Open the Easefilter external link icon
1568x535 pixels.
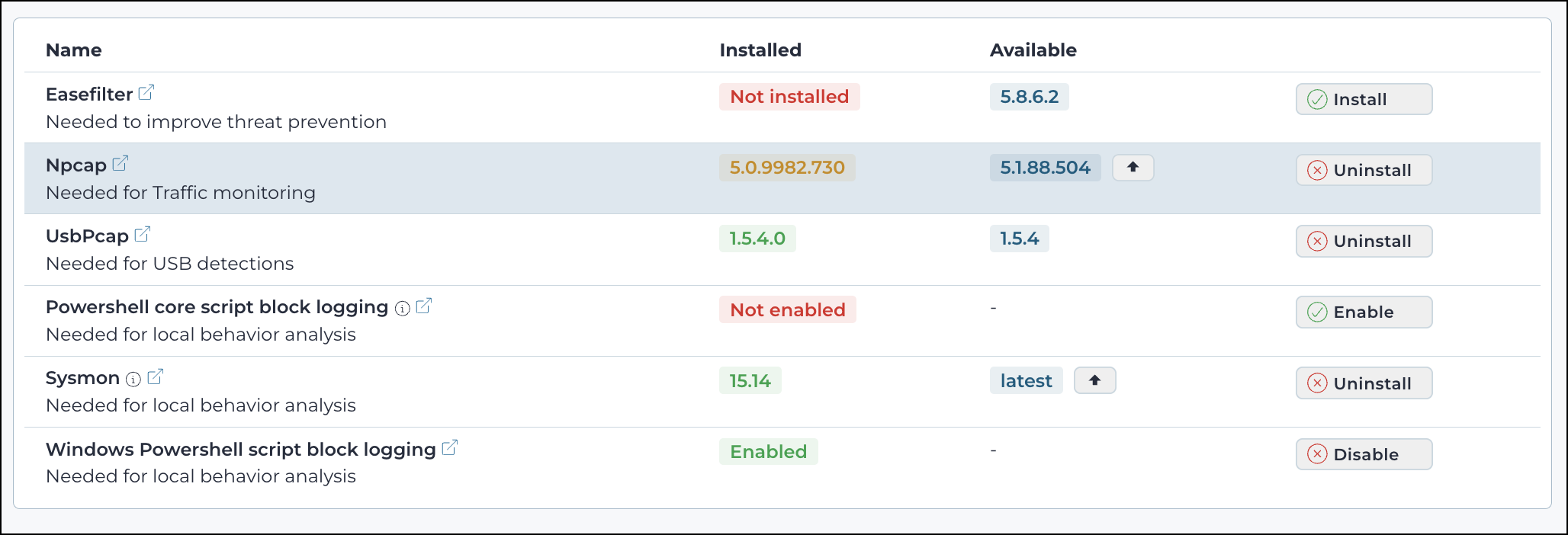(x=146, y=93)
